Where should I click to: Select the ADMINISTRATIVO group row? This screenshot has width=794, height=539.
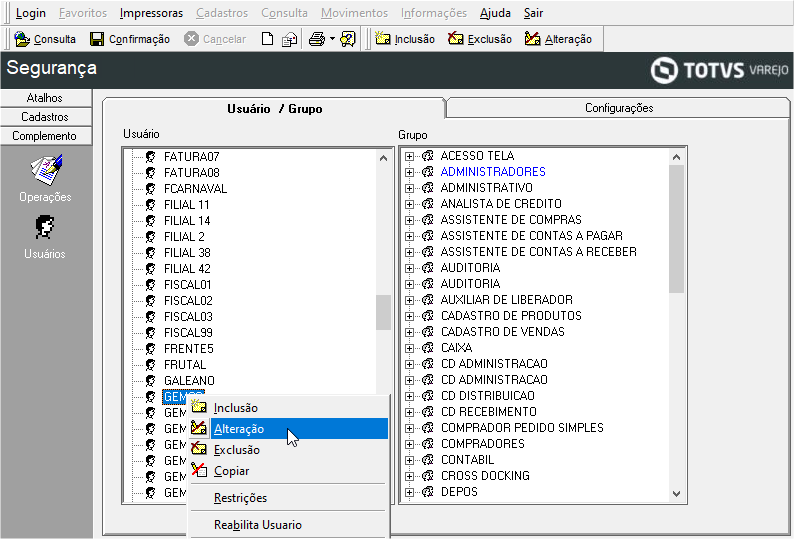tap(487, 188)
